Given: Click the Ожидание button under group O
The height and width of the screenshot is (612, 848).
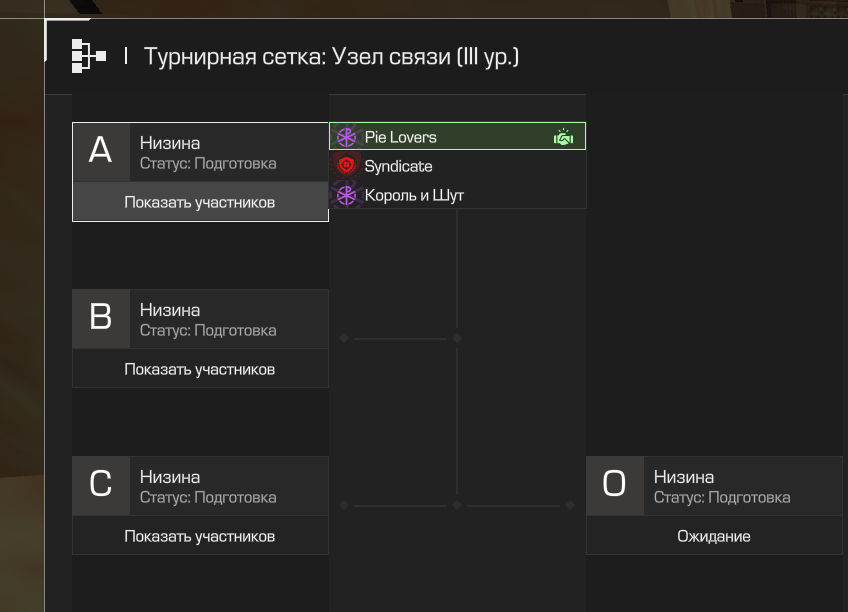Looking at the screenshot, I should [x=714, y=536].
